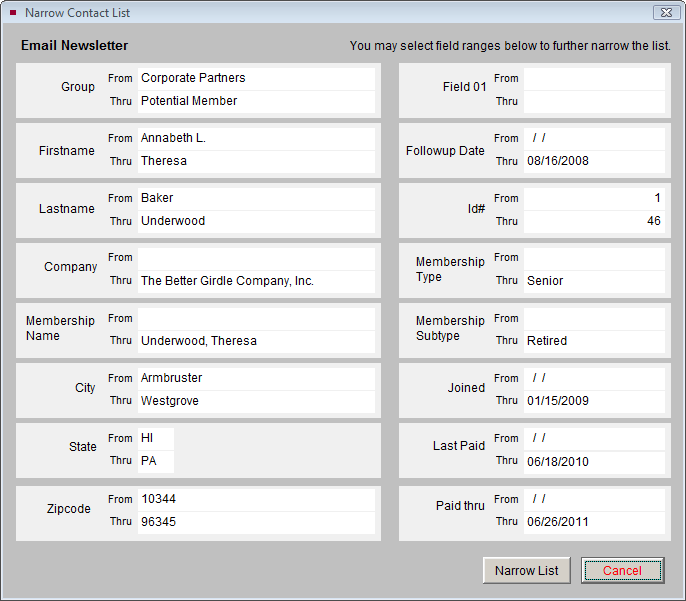Select the Membership Name Thru field
The height and width of the screenshot is (601, 686).
[x=255, y=341]
